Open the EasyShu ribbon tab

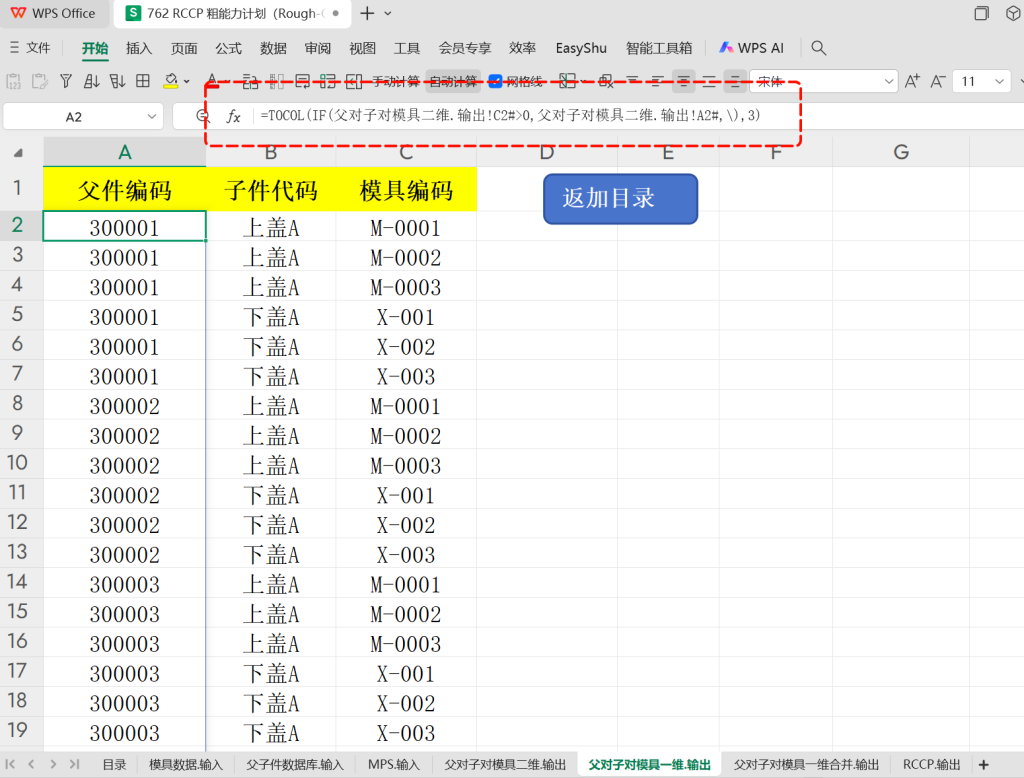click(581, 48)
